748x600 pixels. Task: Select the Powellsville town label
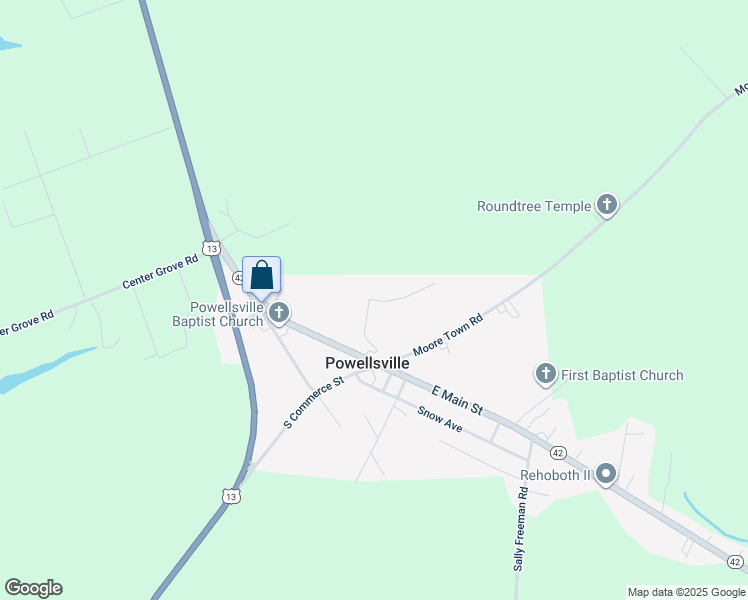pyautogui.click(x=367, y=363)
